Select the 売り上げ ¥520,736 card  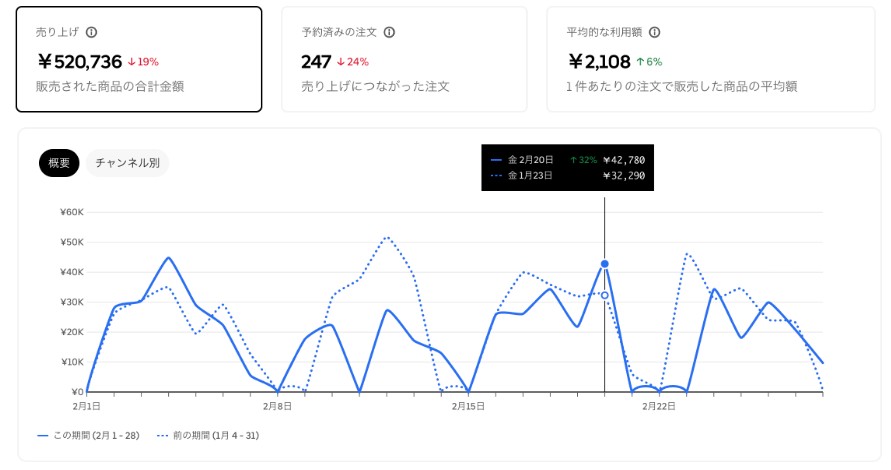point(139,59)
